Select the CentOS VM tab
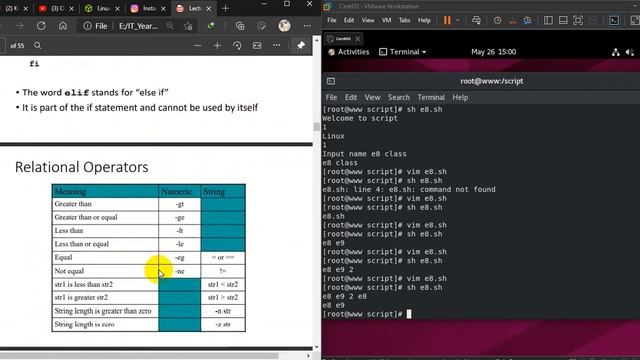This screenshot has height=360, width=640. (342, 39)
